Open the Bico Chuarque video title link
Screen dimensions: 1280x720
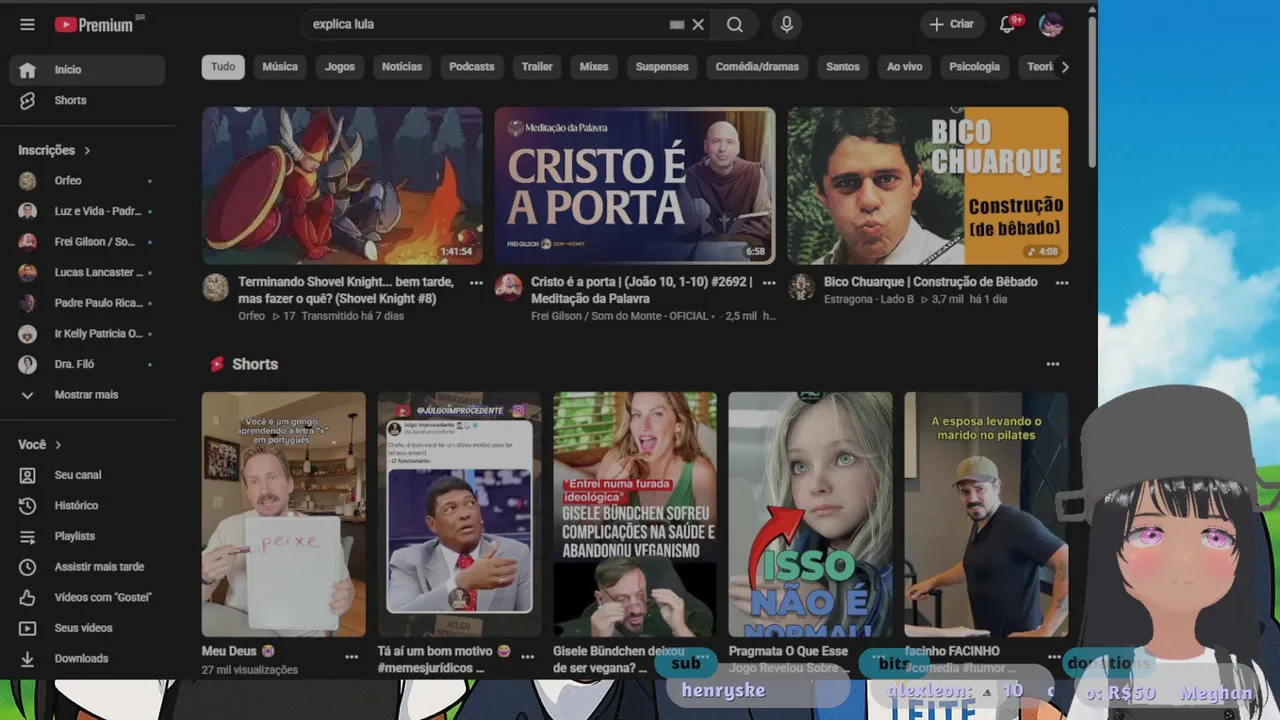point(931,282)
